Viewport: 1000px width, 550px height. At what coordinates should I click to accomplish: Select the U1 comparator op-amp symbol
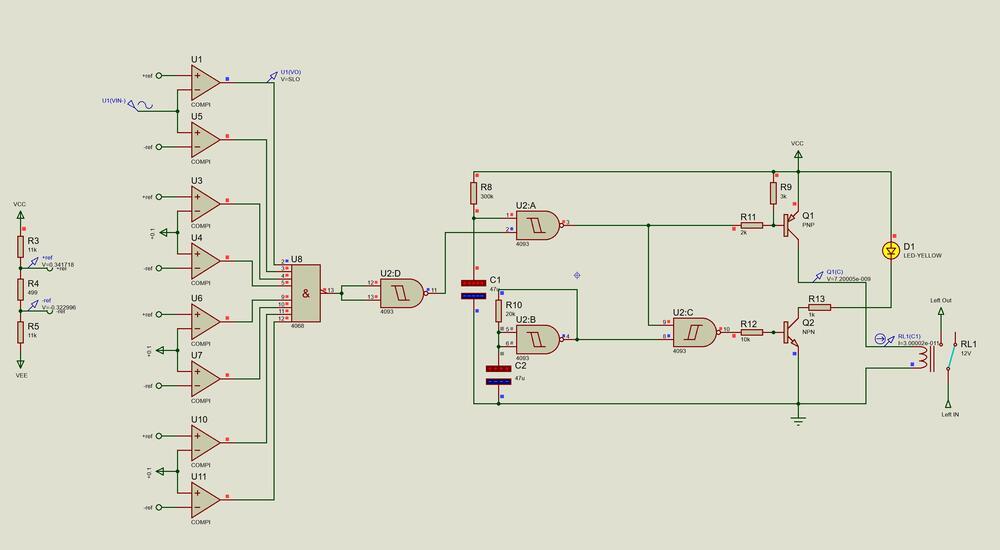pos(205,82)
